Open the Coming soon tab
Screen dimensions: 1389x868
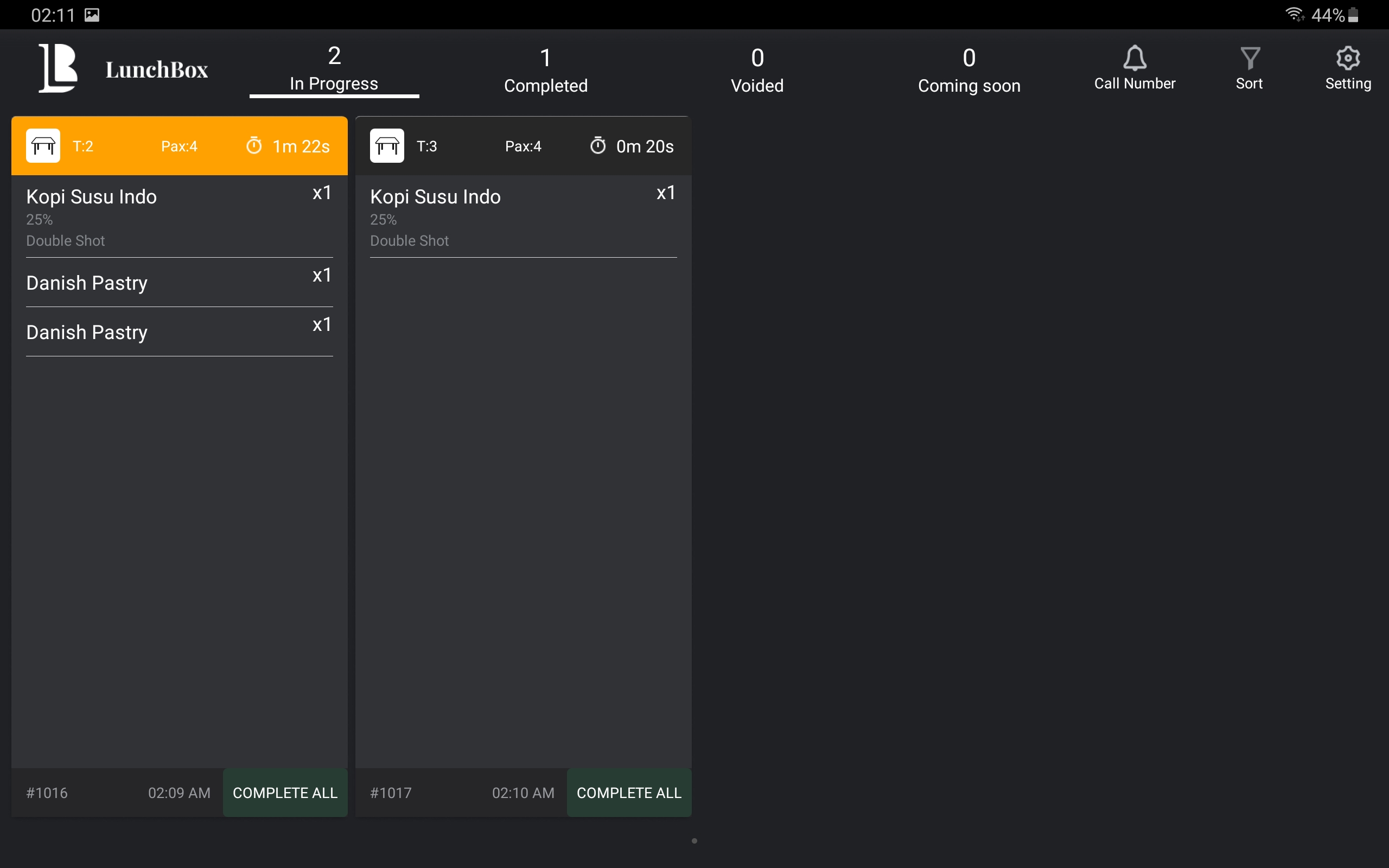969,71
